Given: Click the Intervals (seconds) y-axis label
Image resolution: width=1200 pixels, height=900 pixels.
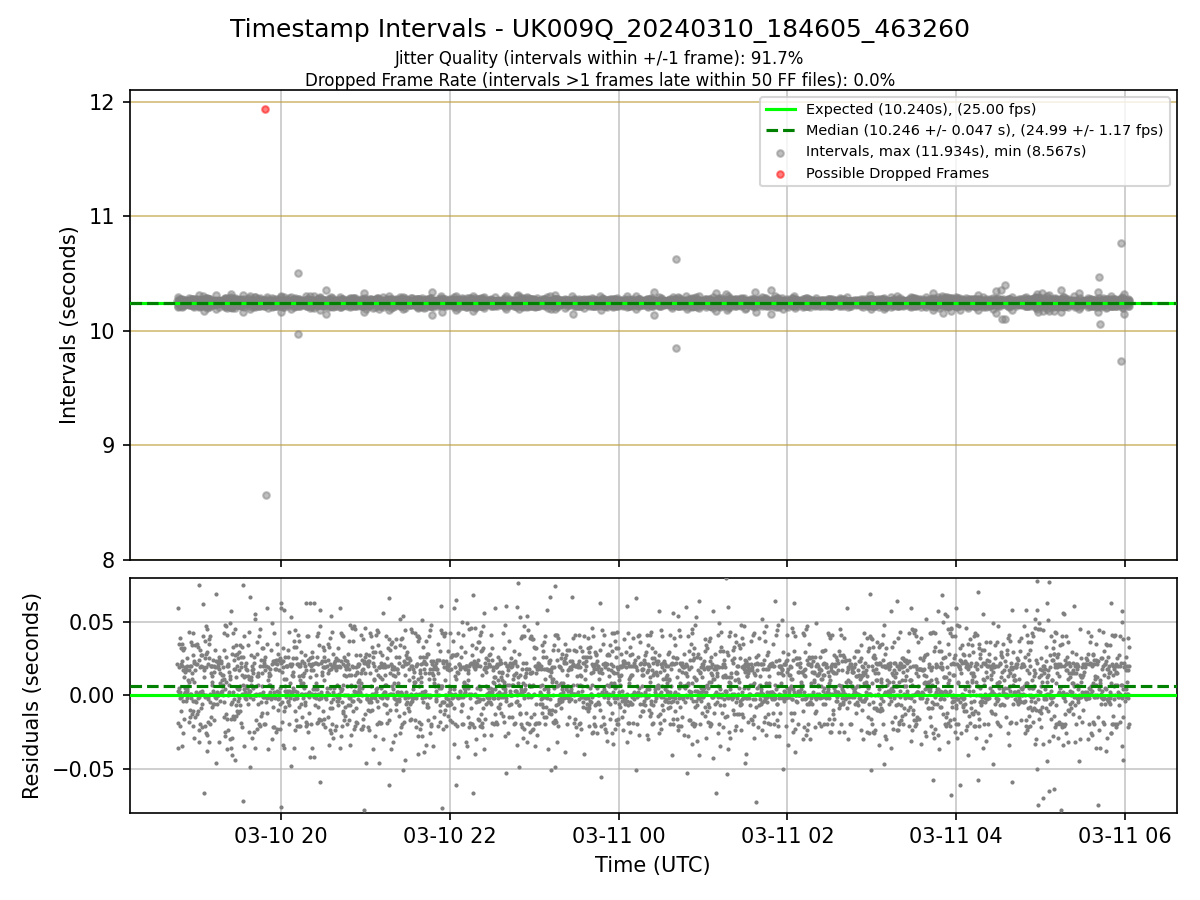Looking at the screenshot, I should click(69, 325).
